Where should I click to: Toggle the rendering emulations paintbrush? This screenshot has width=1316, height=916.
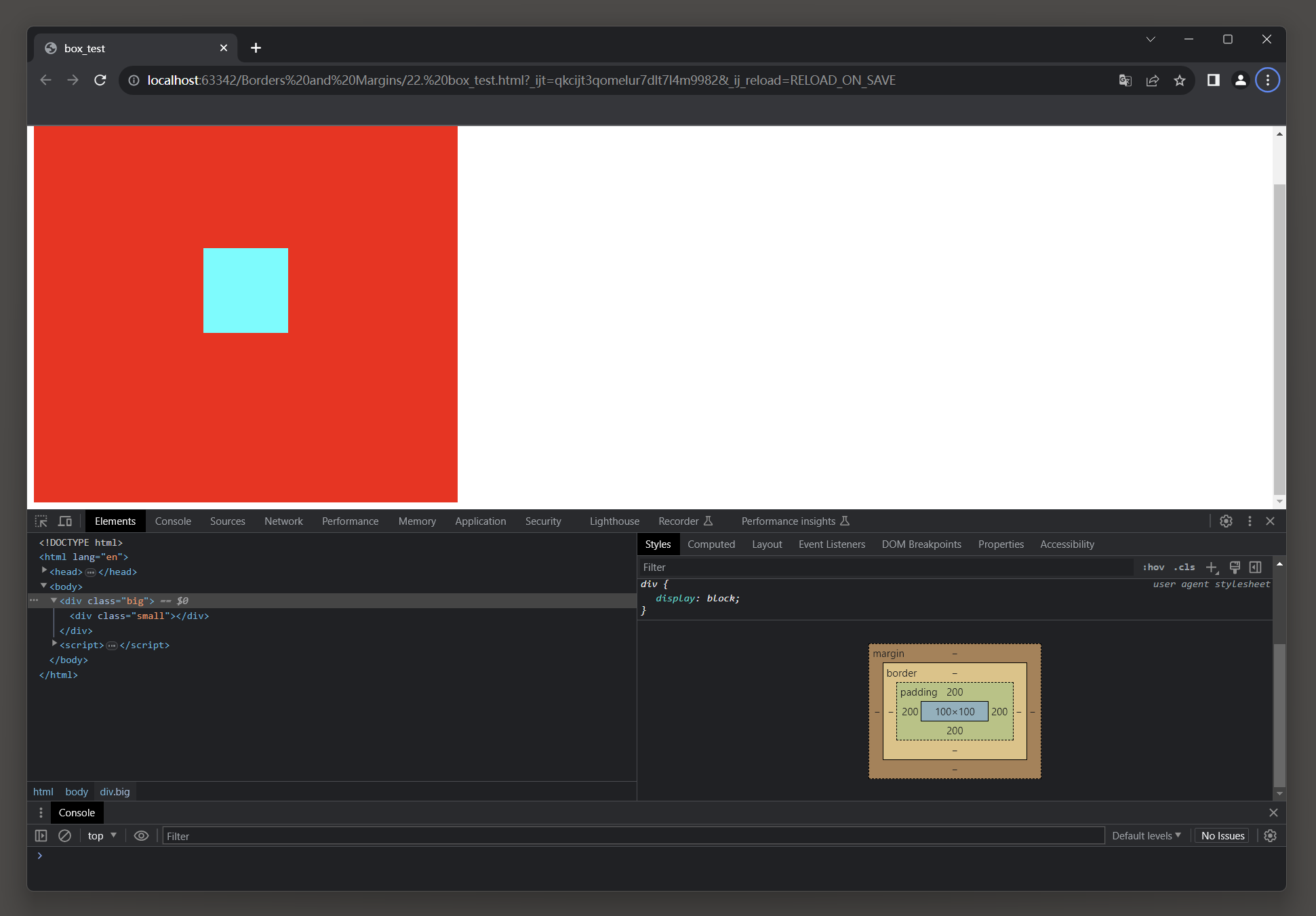(x=1235, y=567)
